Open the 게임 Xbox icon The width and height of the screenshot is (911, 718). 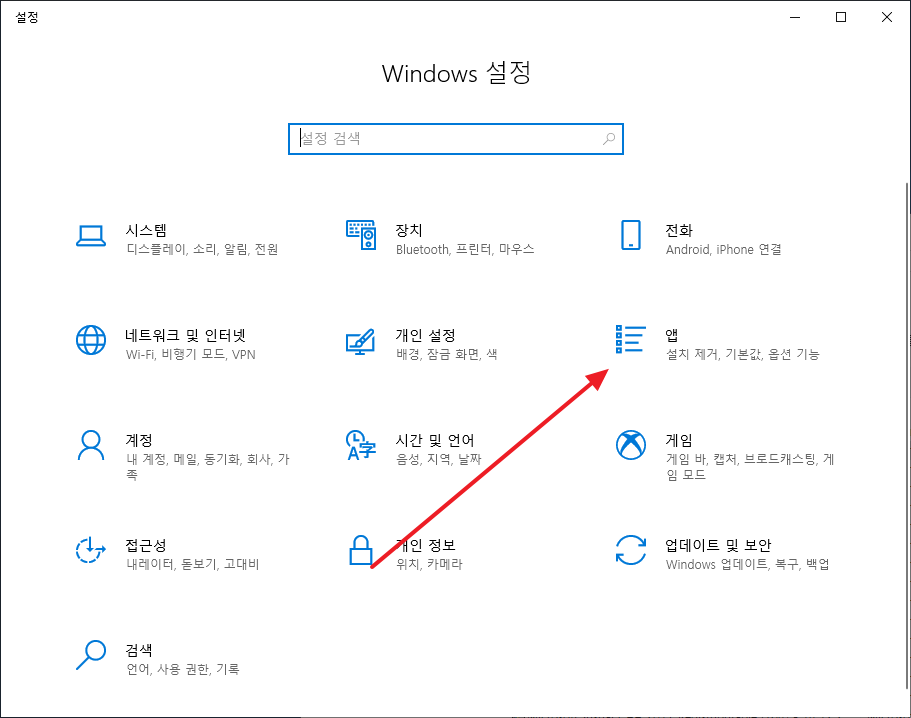point(630,445)
